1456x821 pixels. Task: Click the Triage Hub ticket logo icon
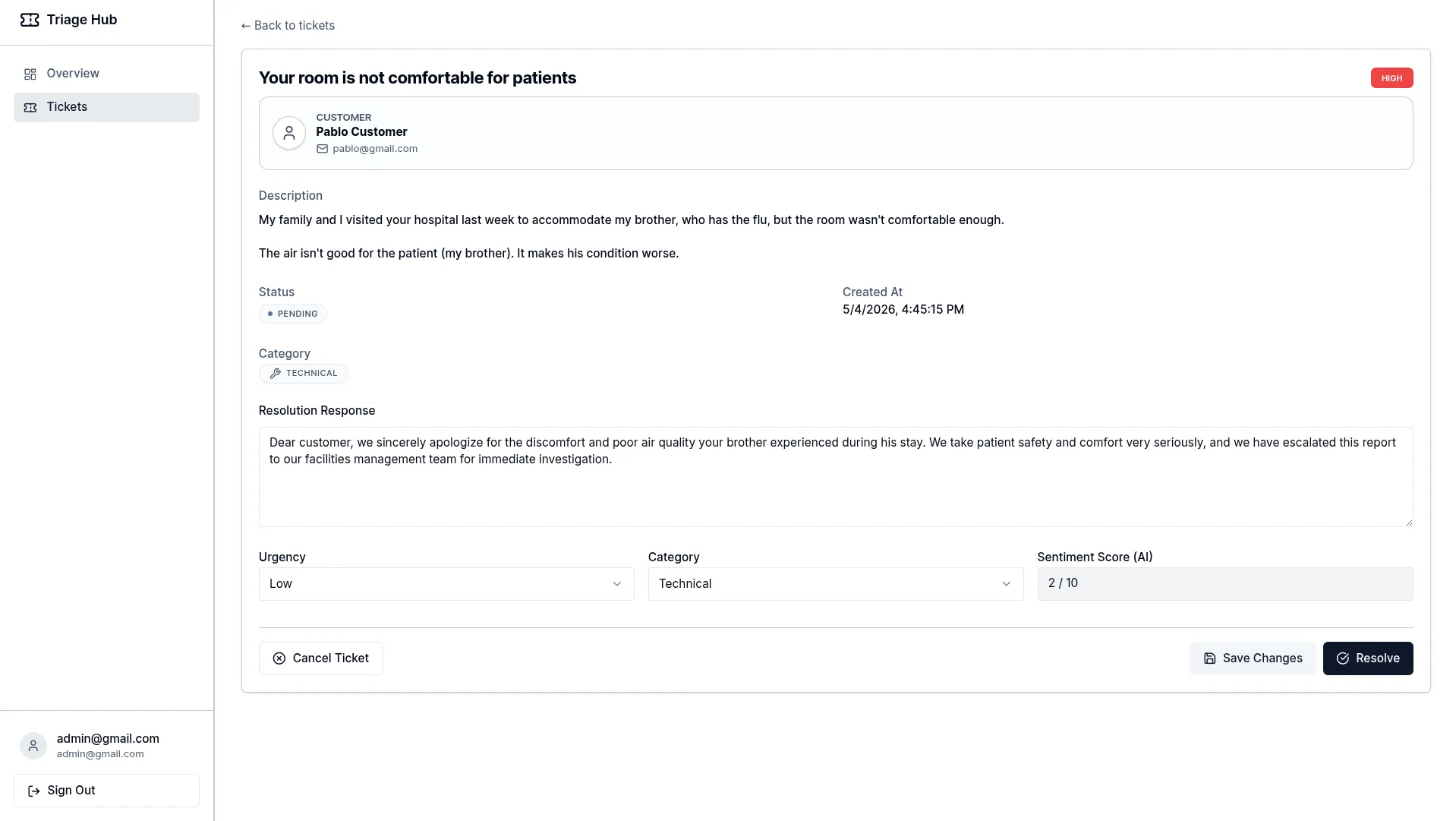(x=30, y=20)
